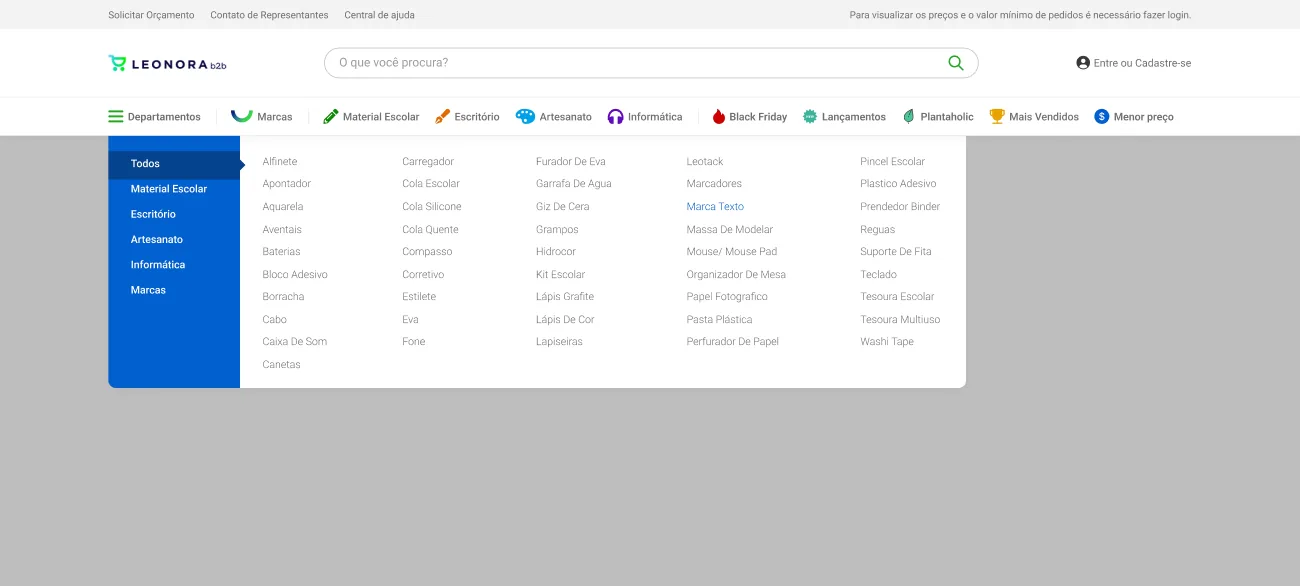Open Contato de Representantes link

[269, 15]
